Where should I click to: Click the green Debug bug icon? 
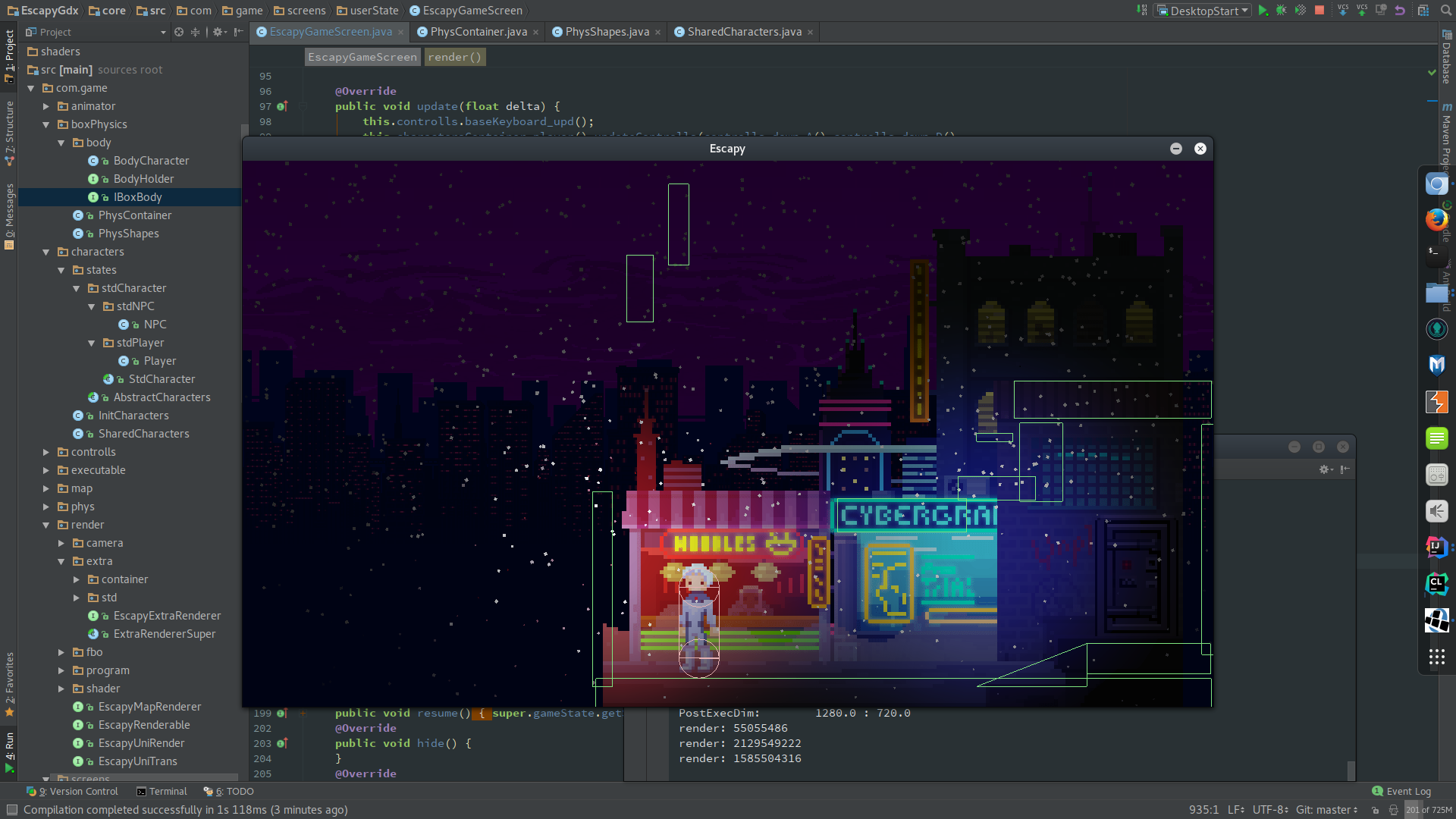(1282, 11)
